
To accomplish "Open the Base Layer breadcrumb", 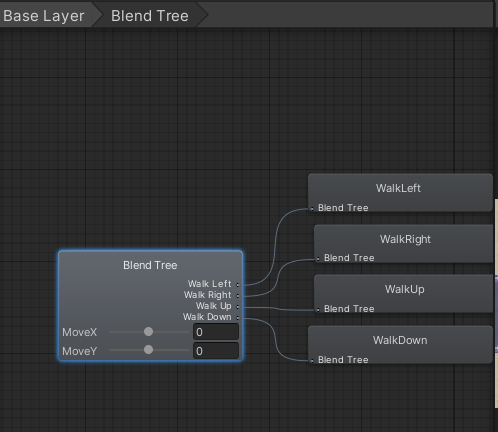I will 45,16.
